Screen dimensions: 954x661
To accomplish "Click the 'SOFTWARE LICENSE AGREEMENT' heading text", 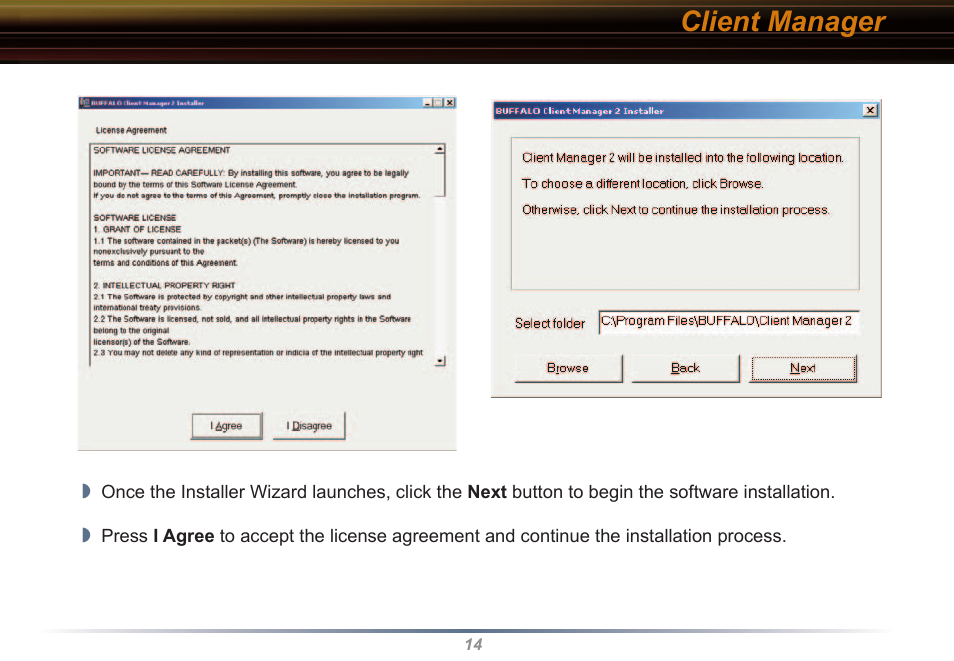I will click(x=162, y=150).
